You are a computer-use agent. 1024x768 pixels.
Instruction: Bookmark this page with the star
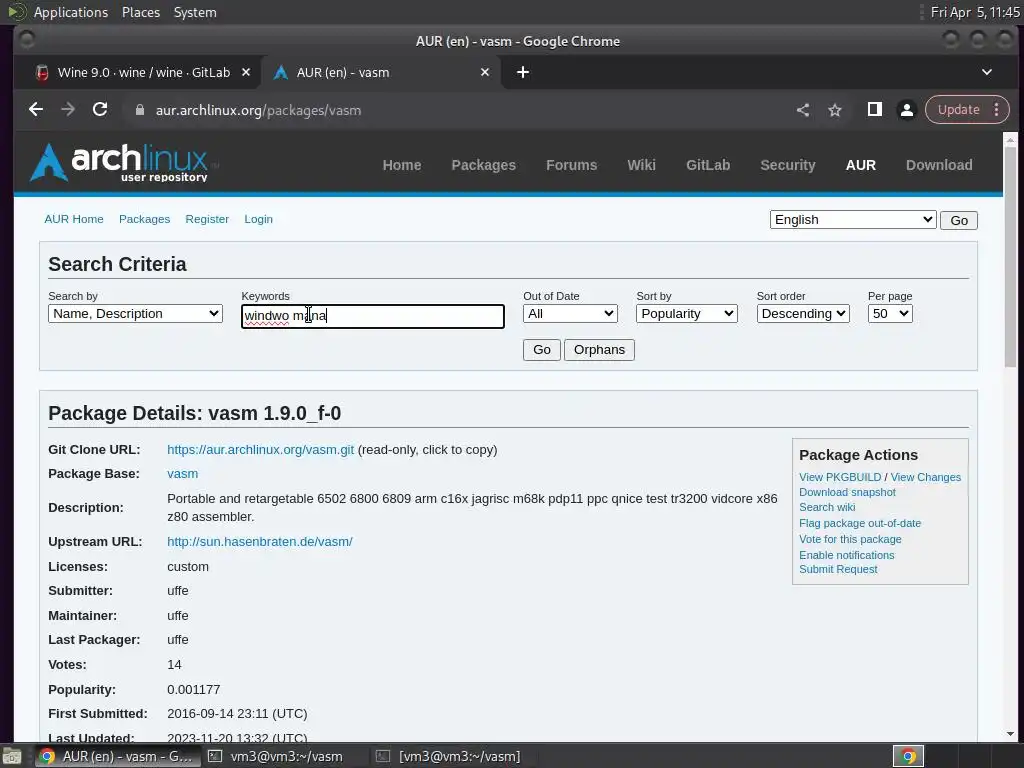click(835, 110)
